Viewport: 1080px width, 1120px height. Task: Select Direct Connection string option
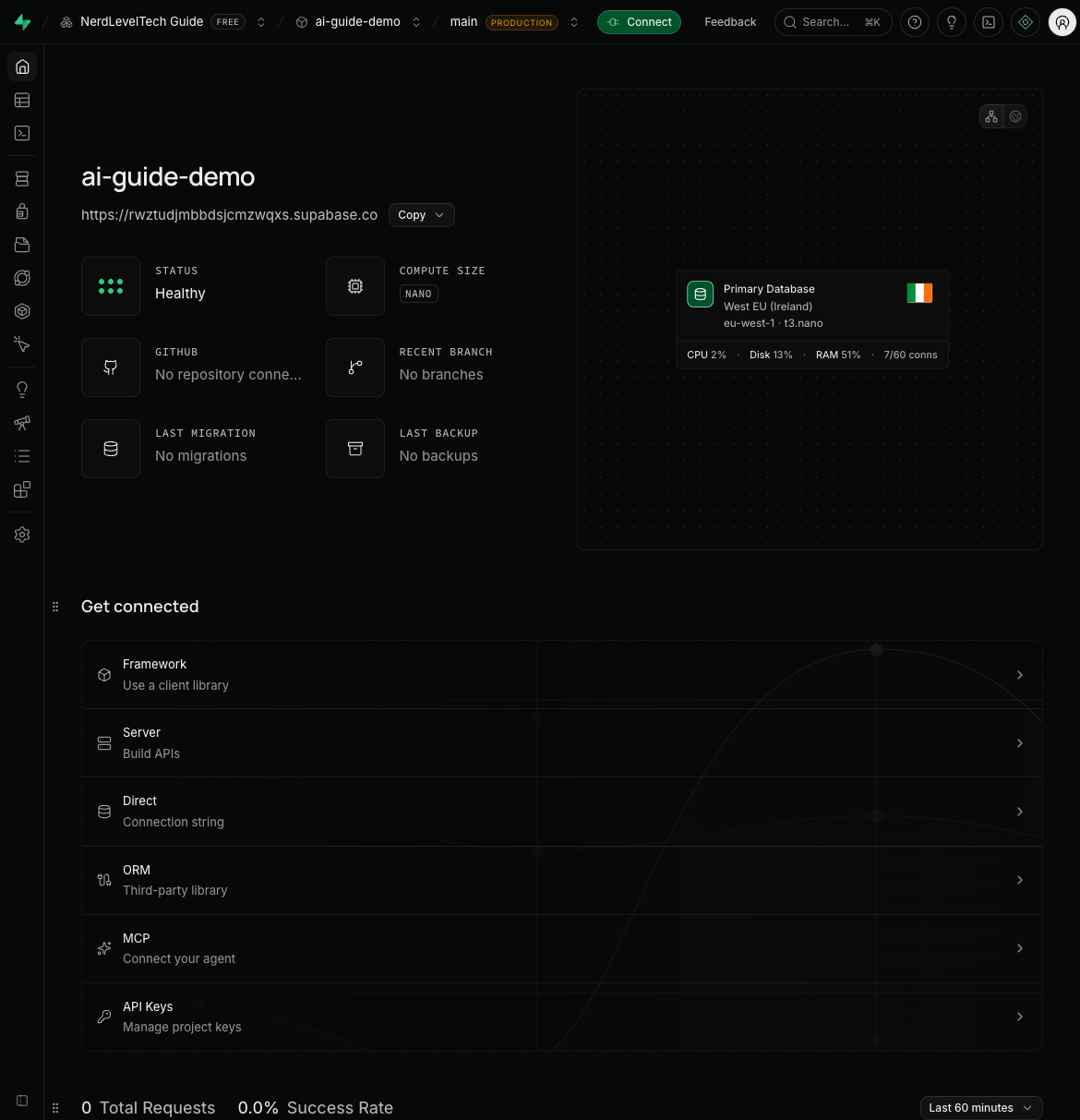click(x=562, y=812)
